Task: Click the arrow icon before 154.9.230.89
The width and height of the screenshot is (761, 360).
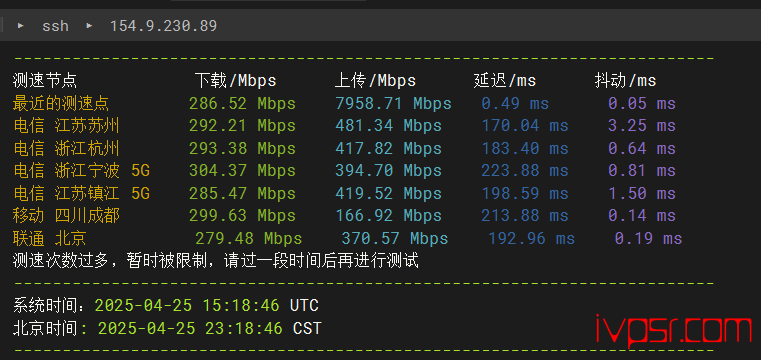Action: click(89, 25)
